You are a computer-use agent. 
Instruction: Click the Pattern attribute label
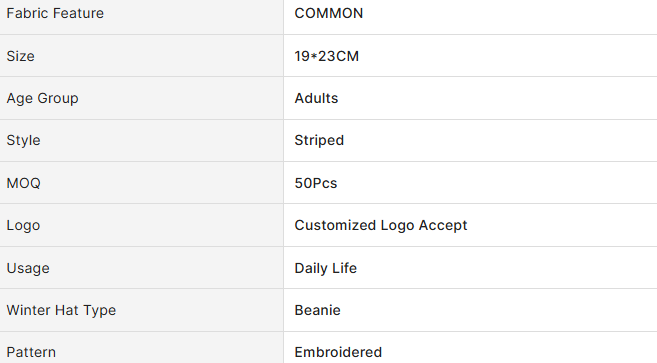pyautogui.click(x=31, y=352)
